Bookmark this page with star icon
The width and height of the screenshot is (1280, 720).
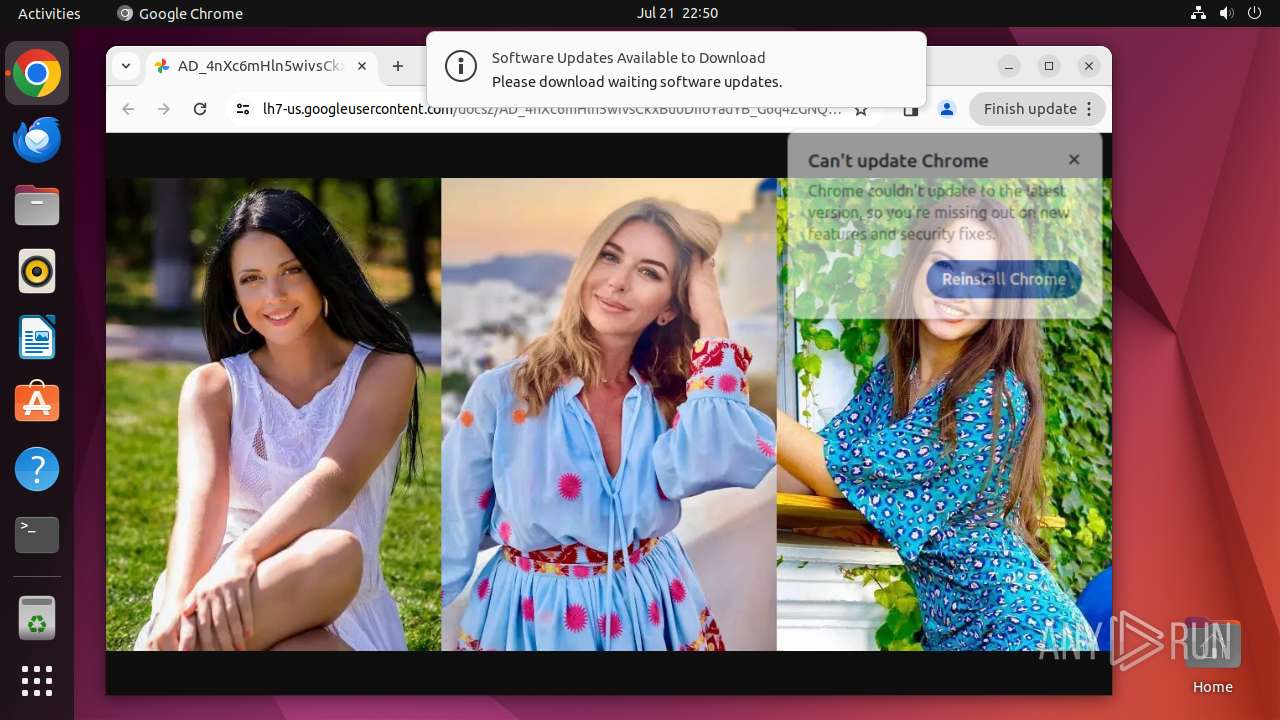pos(861,109)
